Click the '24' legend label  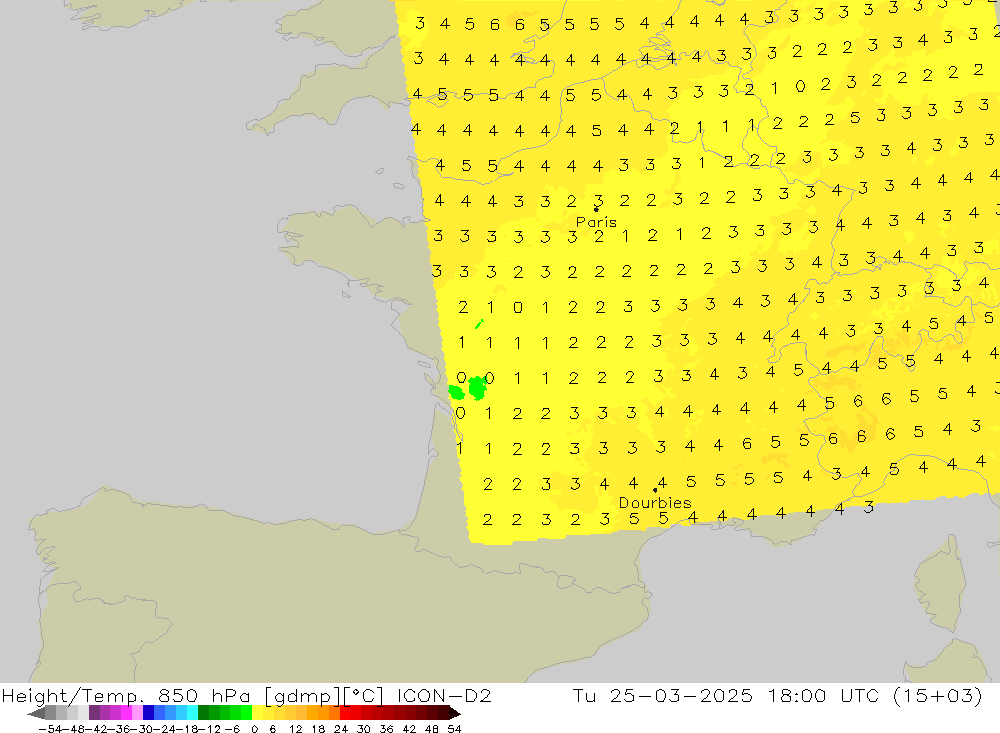point(341,729)
